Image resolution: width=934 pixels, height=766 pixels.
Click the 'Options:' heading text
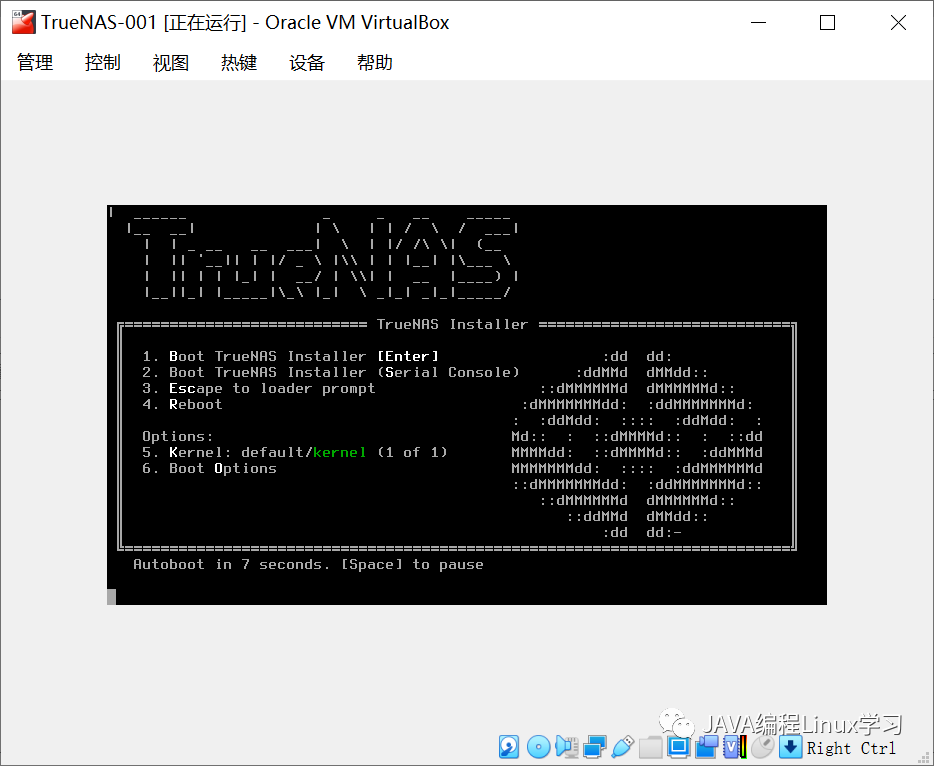click(x=178, y=437)
